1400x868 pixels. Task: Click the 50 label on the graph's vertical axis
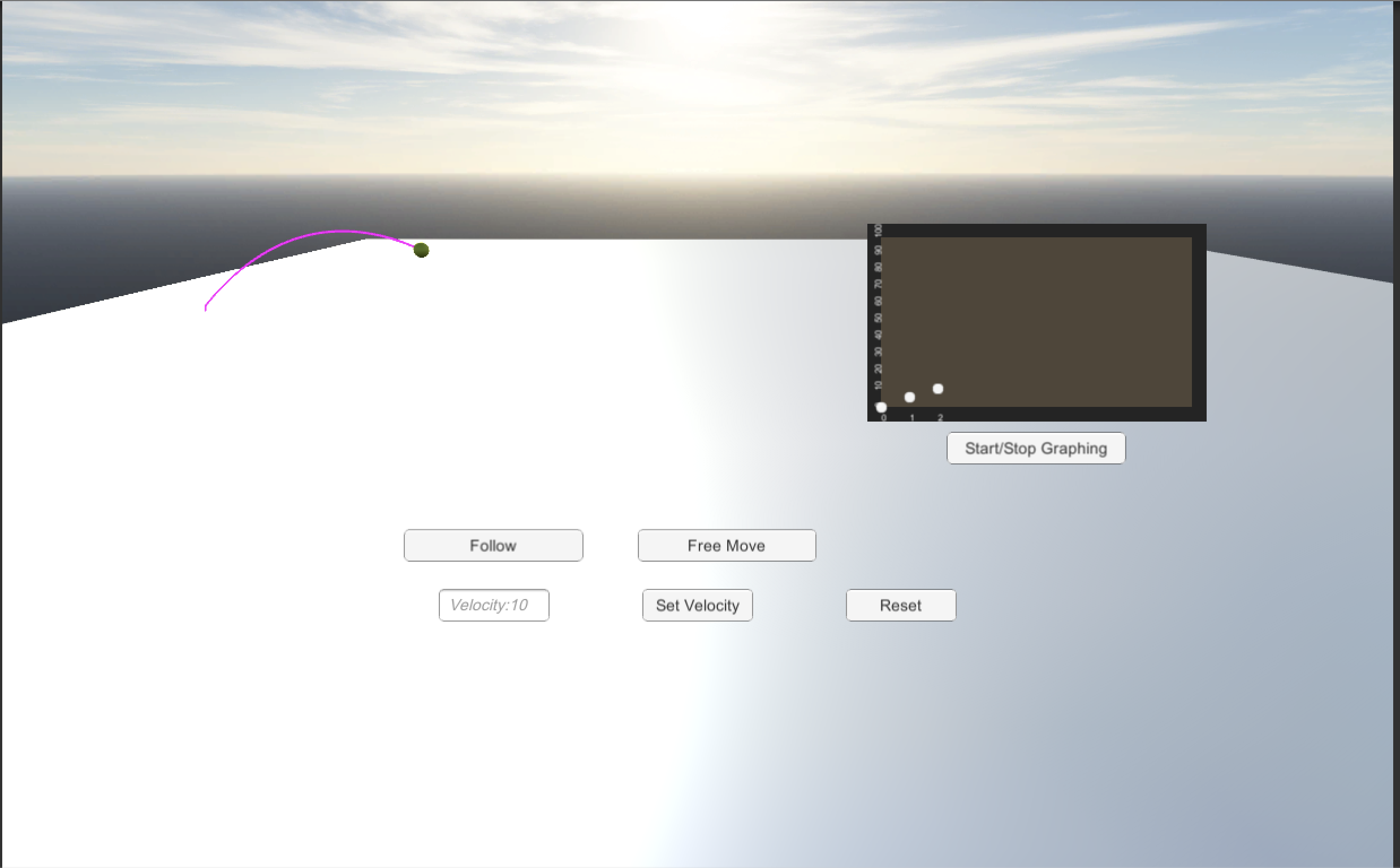coord(878,318)
